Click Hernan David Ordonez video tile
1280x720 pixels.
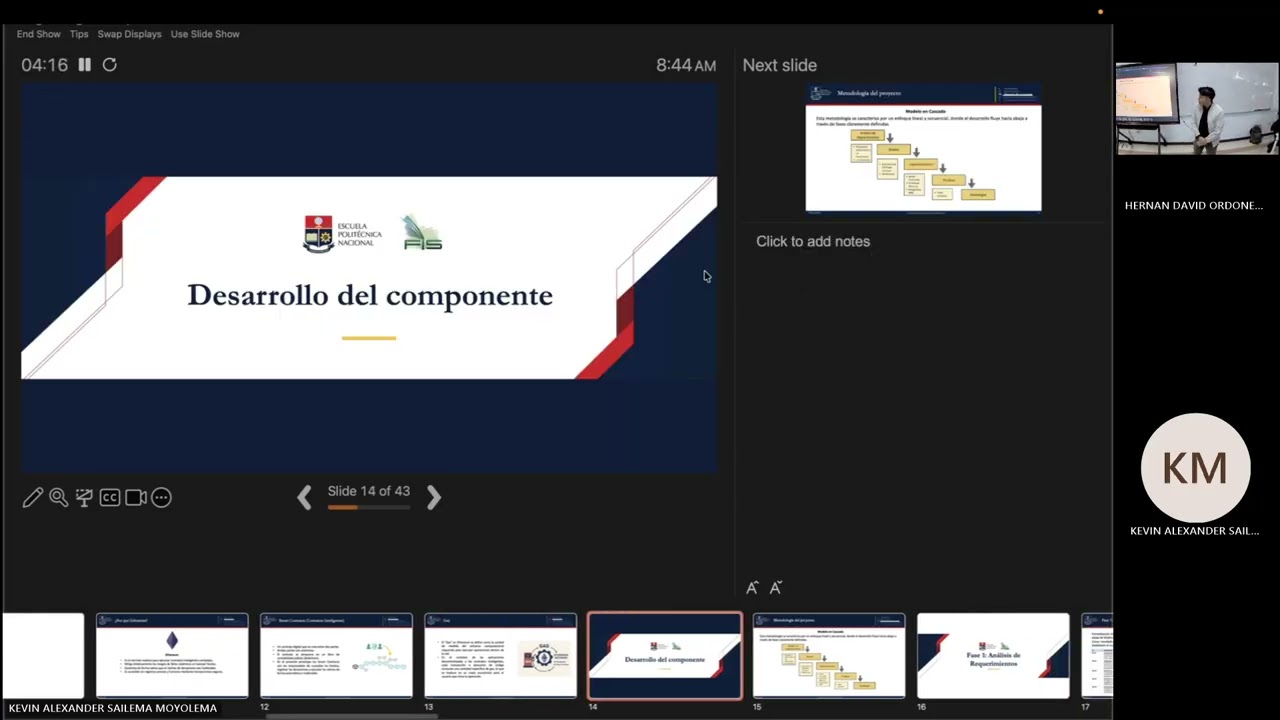[1196, 109]
